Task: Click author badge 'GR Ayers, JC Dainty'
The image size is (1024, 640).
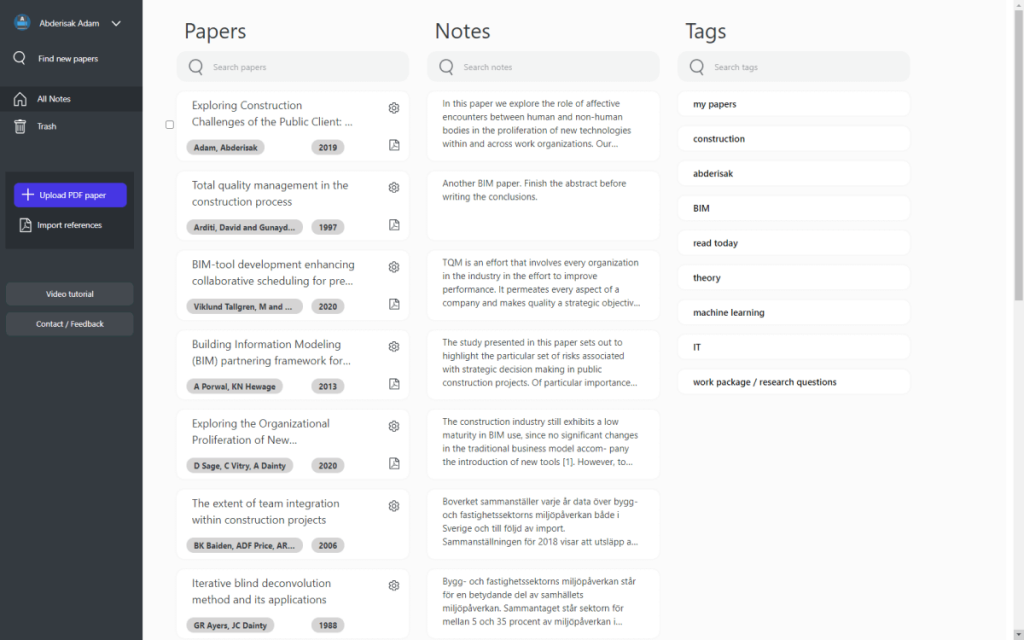Action: point(231,625)
